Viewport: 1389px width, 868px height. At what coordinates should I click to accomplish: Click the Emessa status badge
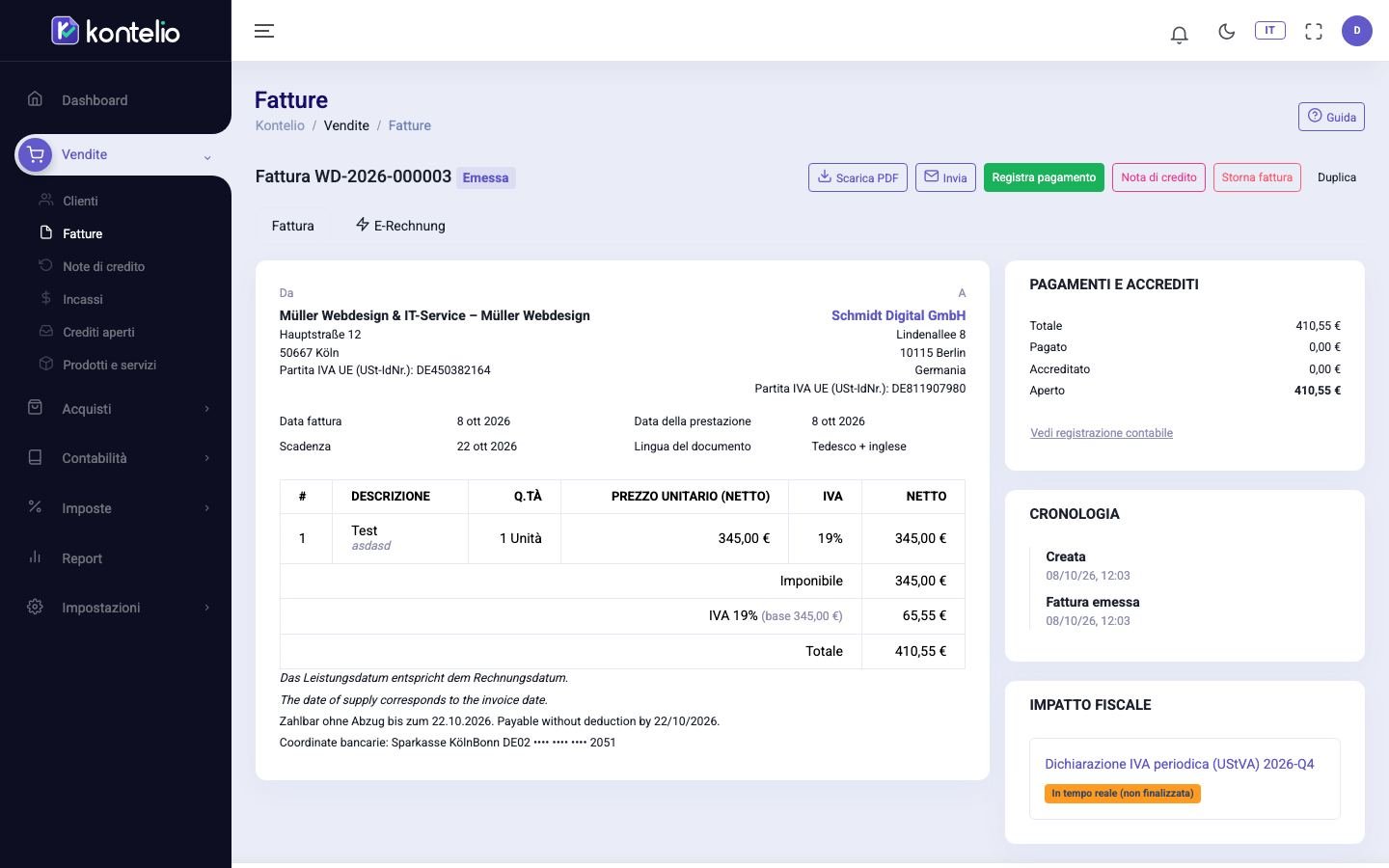(485, 177)
